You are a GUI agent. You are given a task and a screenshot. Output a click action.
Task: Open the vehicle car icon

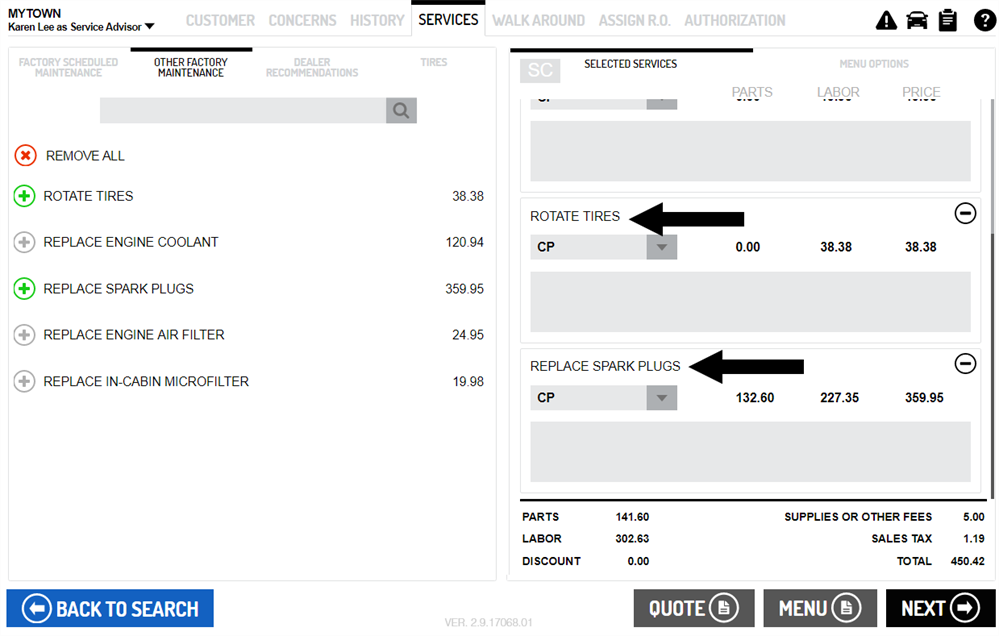(x=916, y=21)
